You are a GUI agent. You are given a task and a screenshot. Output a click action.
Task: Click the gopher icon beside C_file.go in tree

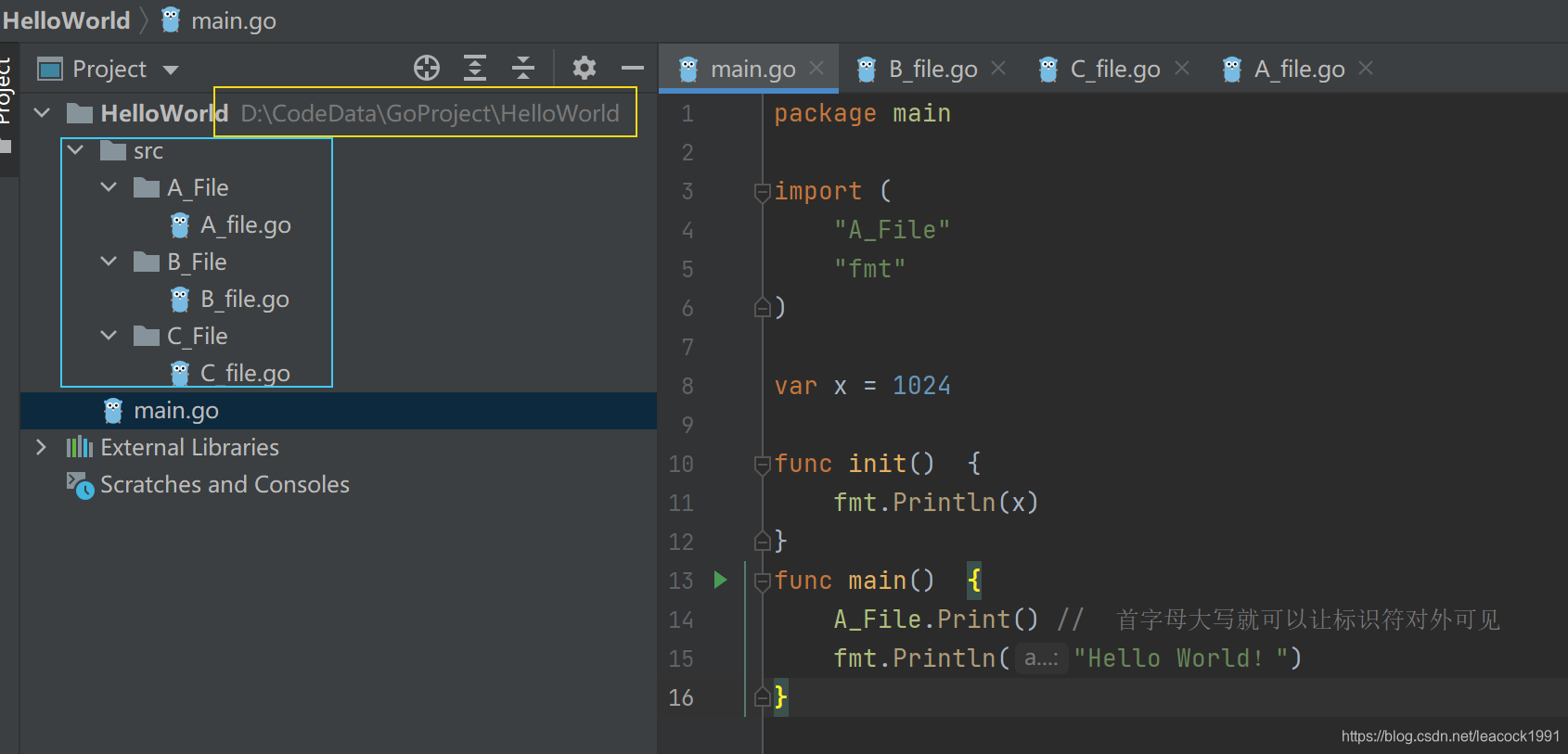click(x=180, y=373)
